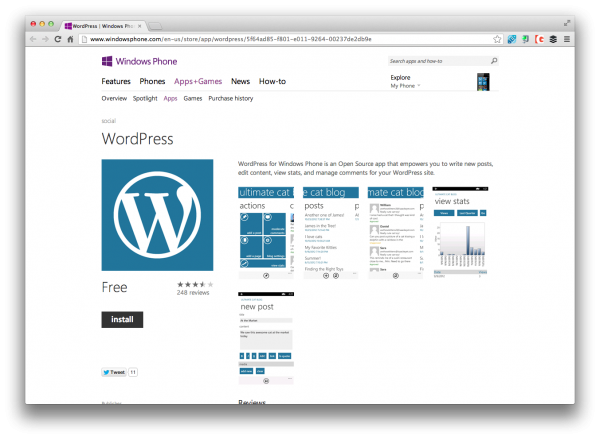Click the tweet count 11 bubble

133,372
